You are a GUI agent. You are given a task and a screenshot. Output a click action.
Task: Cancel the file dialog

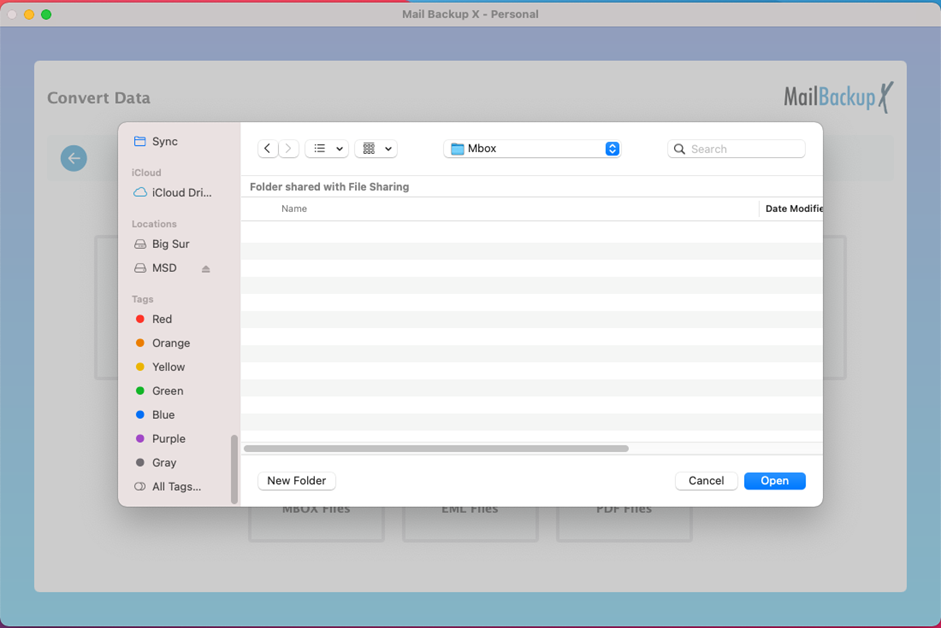click(x=706, y=481)
